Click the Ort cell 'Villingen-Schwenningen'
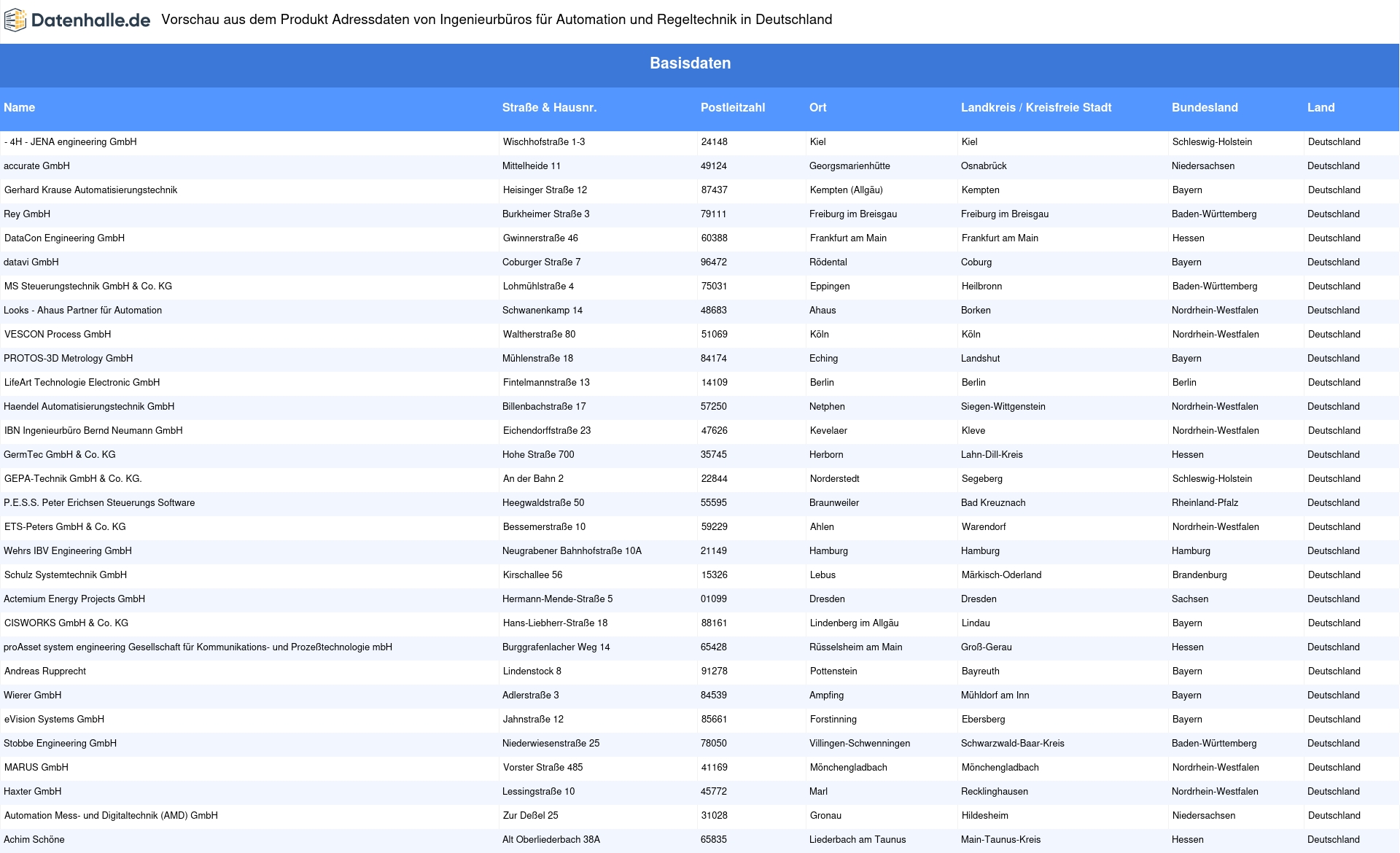1400x853 pixels. click(860, 744)
